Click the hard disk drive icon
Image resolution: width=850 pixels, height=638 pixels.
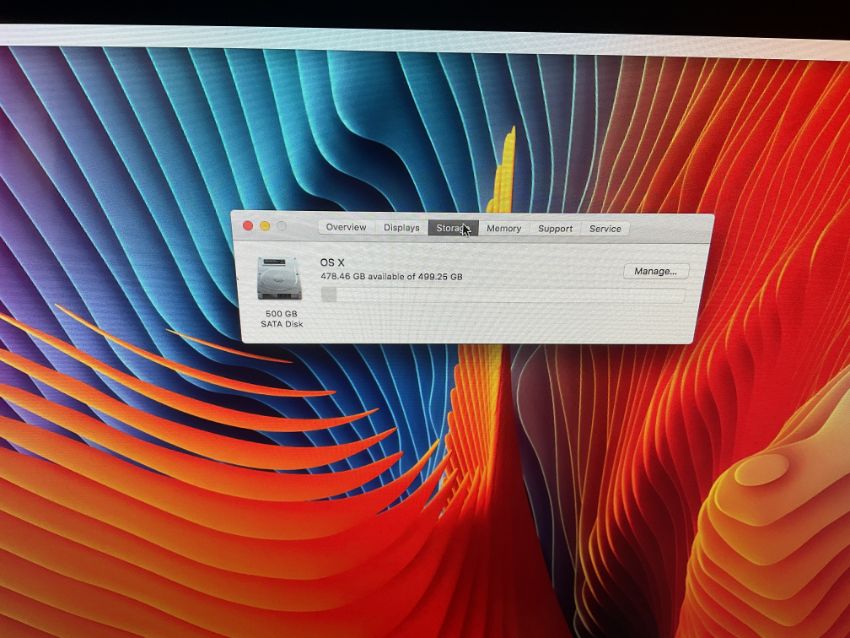pyautogui.click(x=278, y=279)
